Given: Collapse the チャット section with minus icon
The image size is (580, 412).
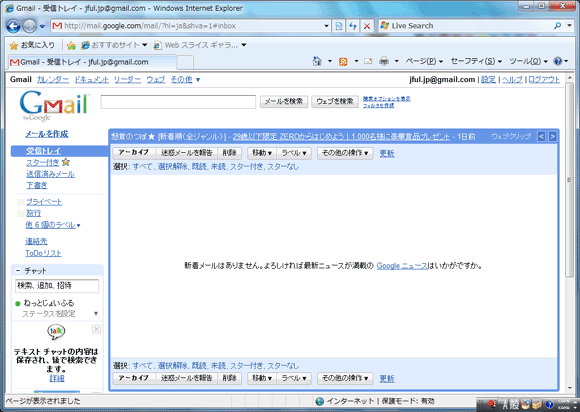Looking at the screenshot, I should pos(18,271).
